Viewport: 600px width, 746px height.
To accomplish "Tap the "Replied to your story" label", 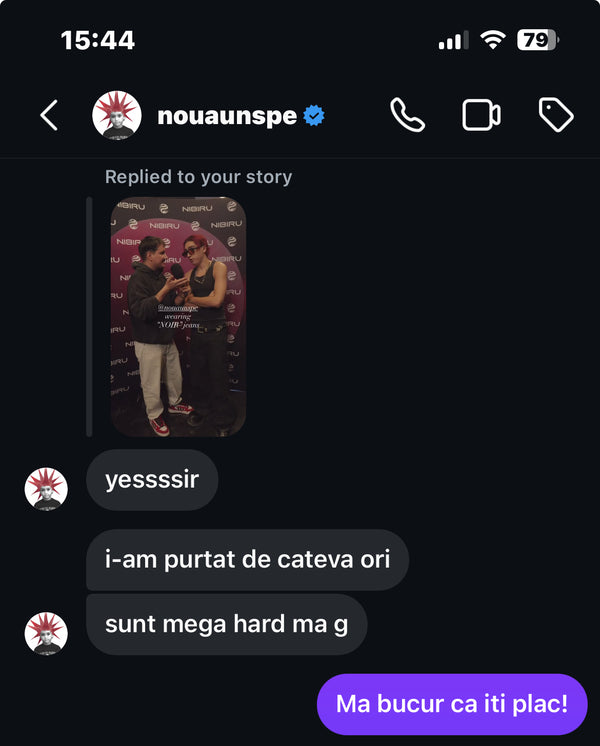I will [198, 177].
